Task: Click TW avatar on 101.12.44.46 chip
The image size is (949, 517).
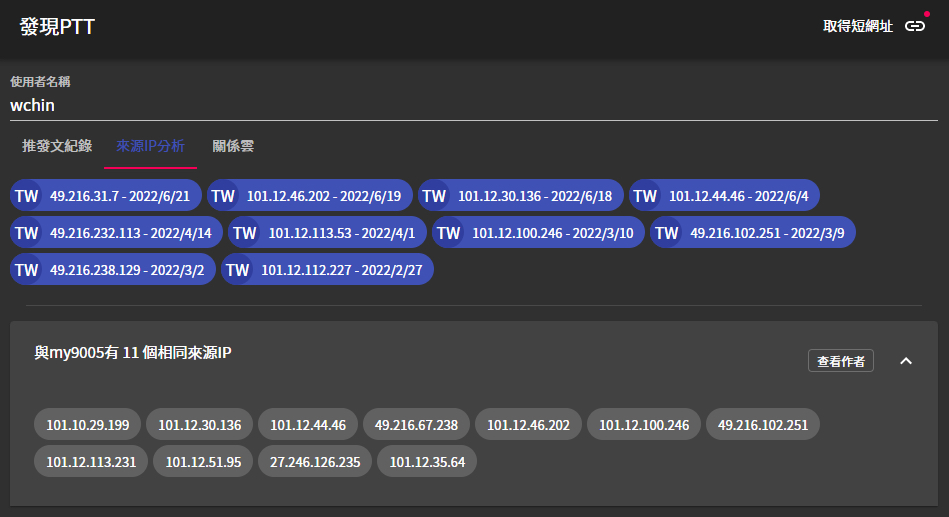Action: pyautogui.click(x=645, y=196)
